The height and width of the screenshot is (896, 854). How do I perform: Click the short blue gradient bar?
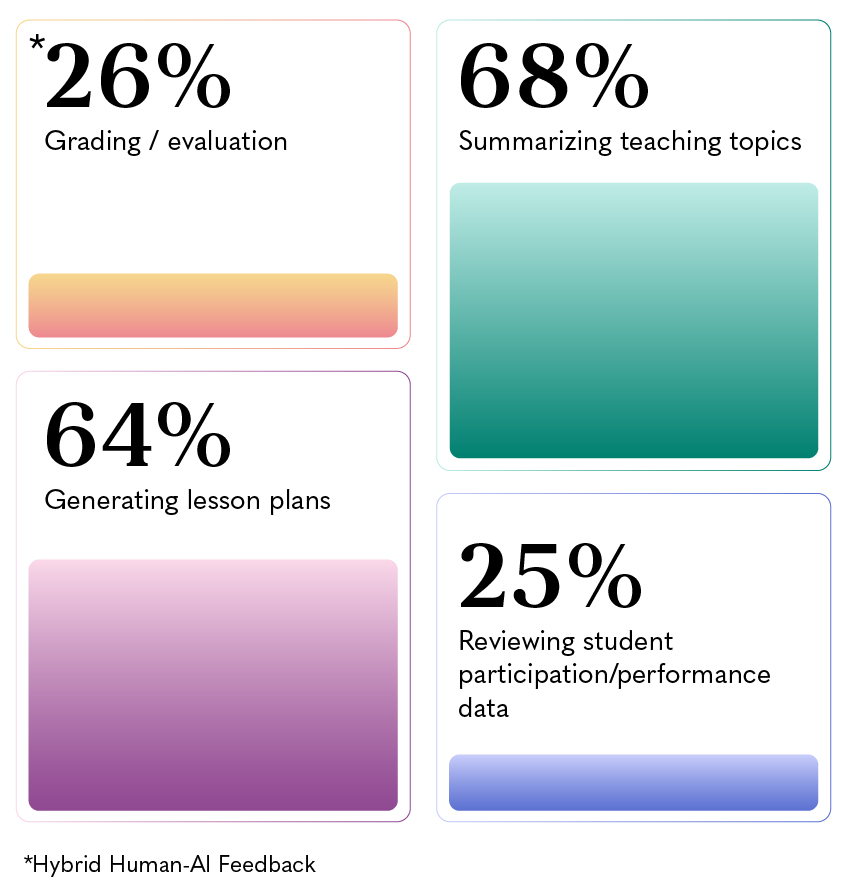pyautogui.click(x=634, y=782)
